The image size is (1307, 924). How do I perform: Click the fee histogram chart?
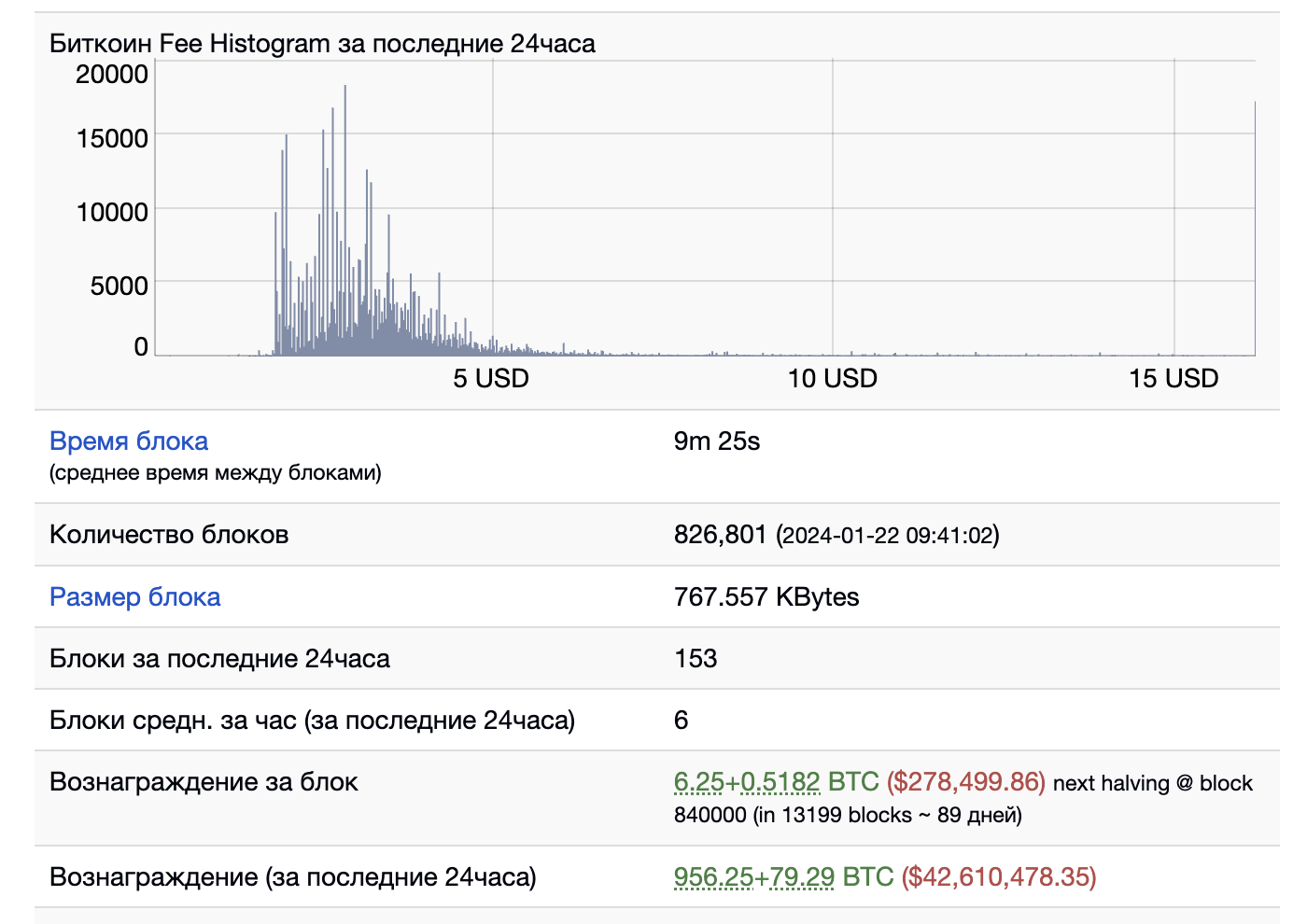pos(705,207)
